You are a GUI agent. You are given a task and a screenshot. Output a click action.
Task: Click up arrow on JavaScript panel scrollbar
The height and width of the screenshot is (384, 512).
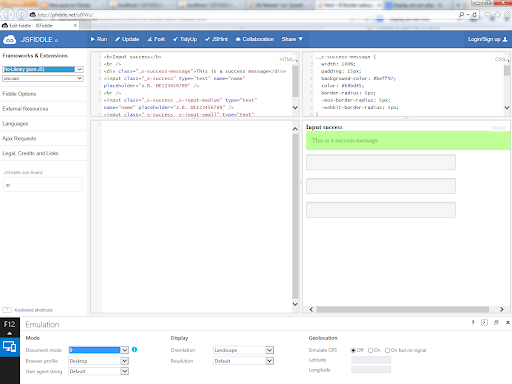(295, 129)
